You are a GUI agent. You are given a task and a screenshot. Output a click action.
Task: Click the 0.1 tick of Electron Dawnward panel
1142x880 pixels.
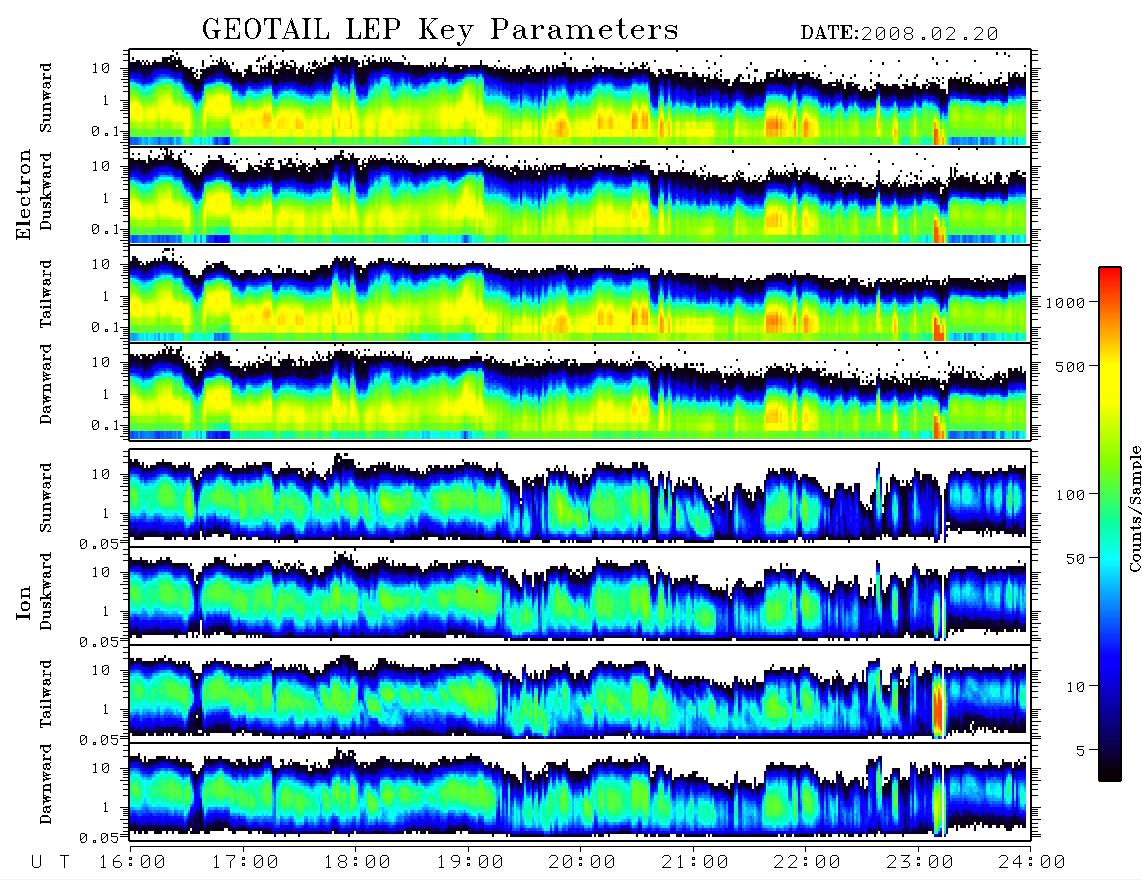coord(105,425)
